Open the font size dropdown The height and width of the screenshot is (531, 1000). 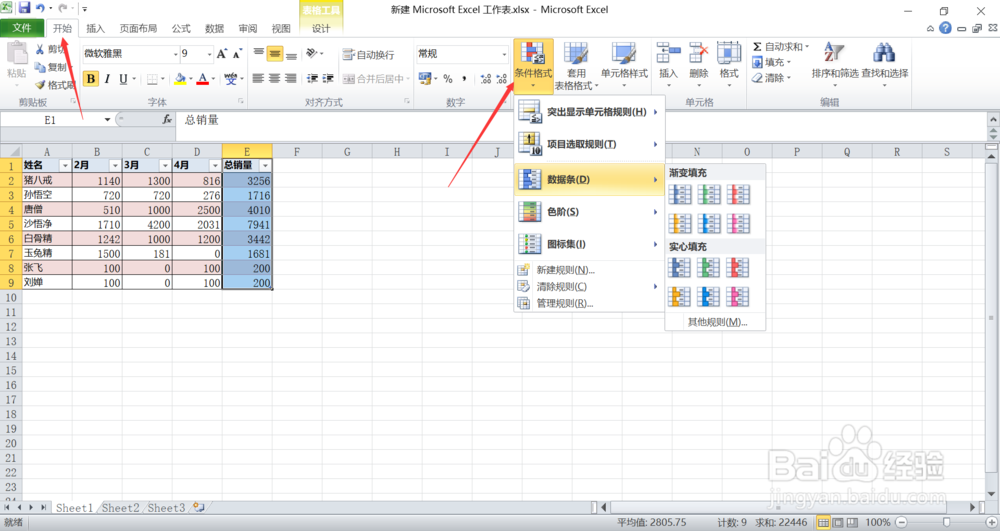tap(209, 54)
